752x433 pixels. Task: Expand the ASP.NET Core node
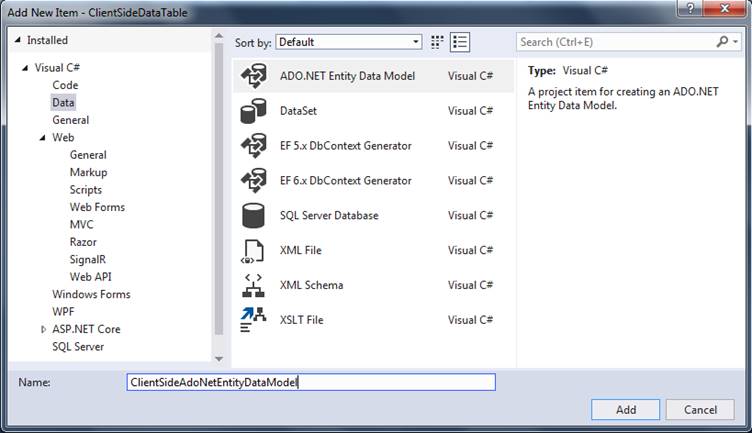(x=43, y=329)
